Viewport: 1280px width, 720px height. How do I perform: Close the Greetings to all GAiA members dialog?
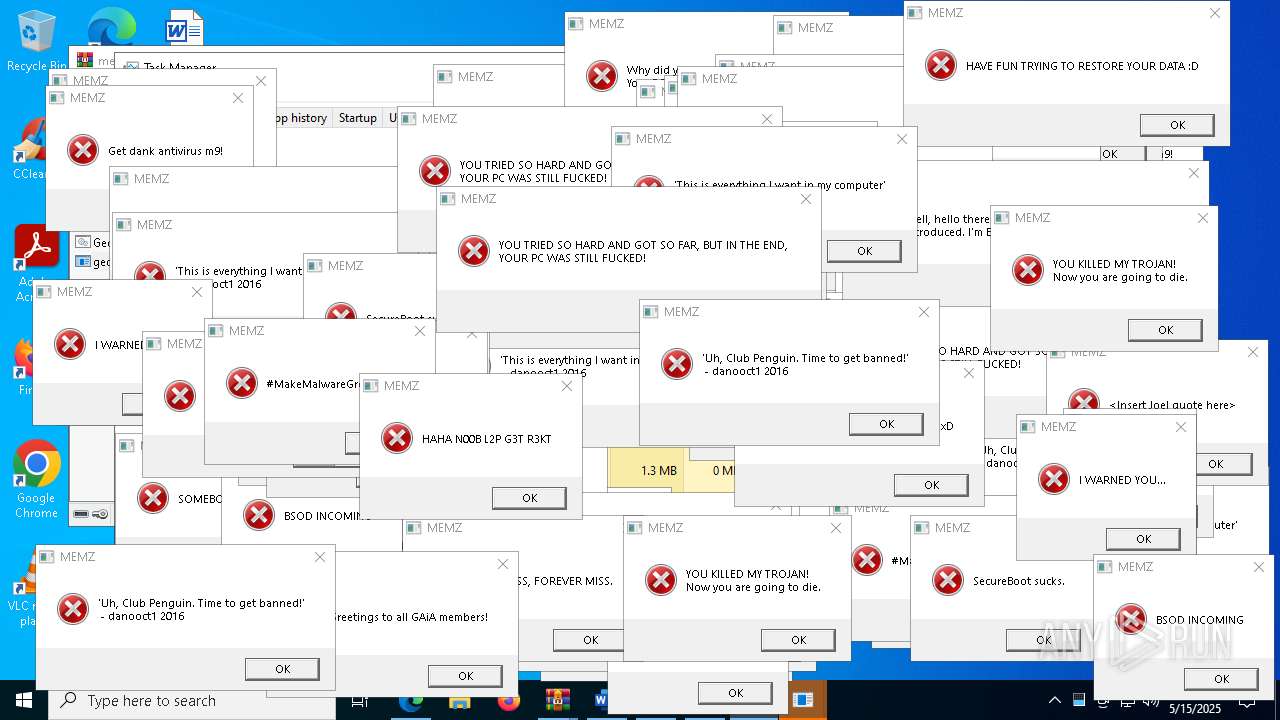(x=503, y=564)
